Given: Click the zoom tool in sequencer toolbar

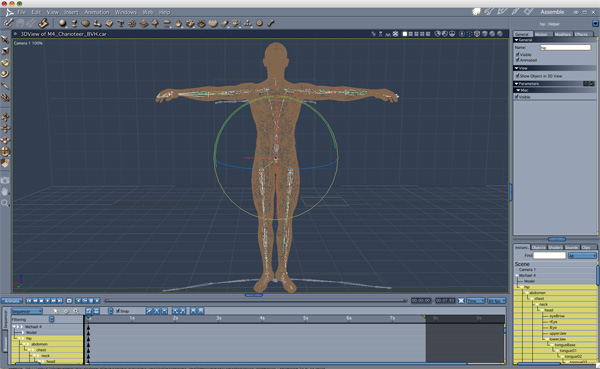Looking at the screenshot, I should coord(76,311).
